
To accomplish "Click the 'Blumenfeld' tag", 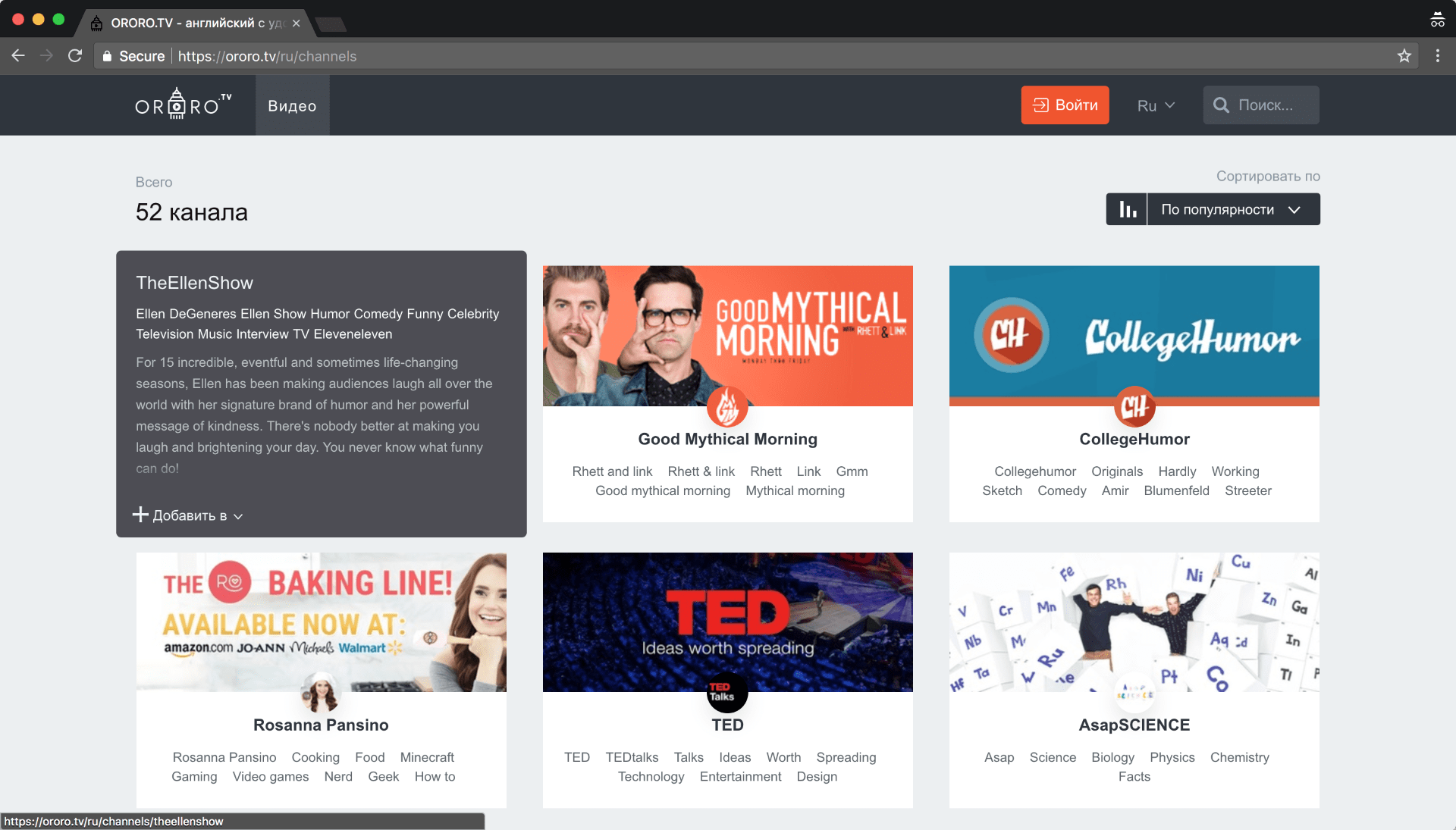I will 1176,490.
